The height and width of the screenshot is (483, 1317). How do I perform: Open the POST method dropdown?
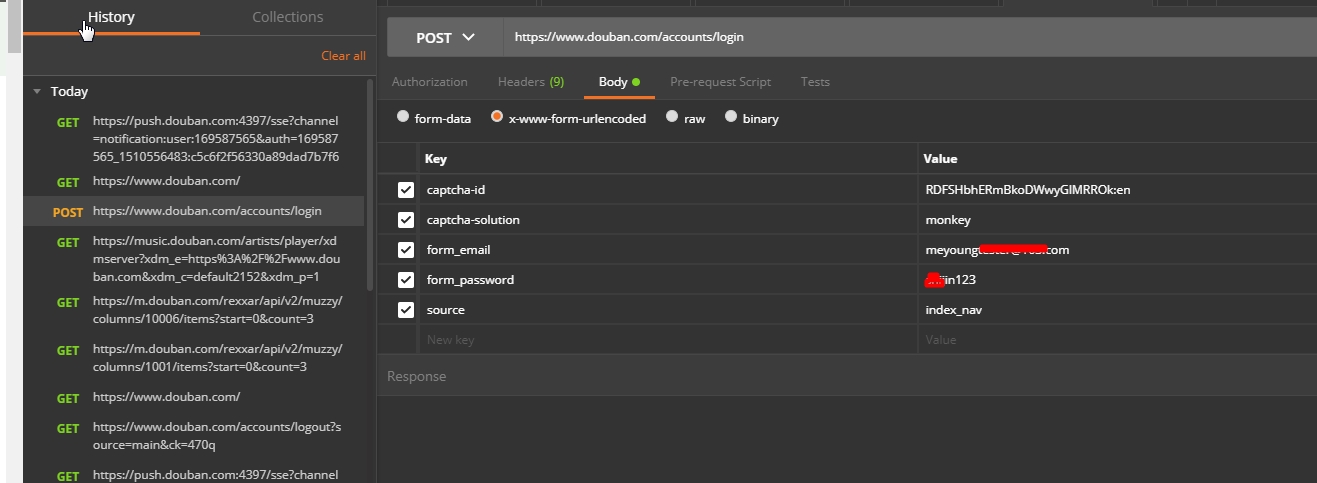tap(445, 38)
